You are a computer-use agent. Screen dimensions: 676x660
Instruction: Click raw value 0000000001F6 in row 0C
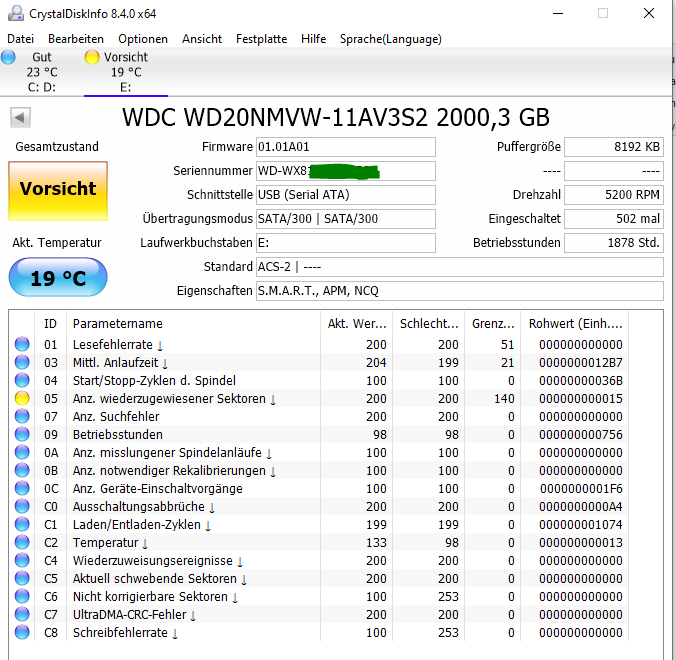coord(581,488)
